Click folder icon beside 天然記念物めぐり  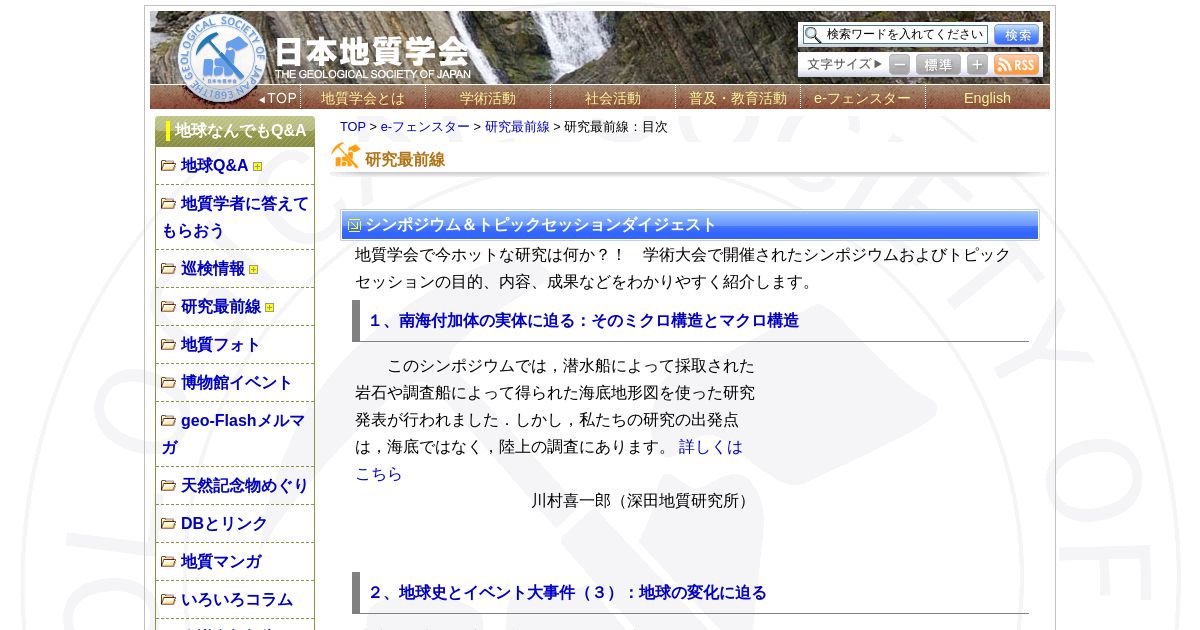click(168, 486)
